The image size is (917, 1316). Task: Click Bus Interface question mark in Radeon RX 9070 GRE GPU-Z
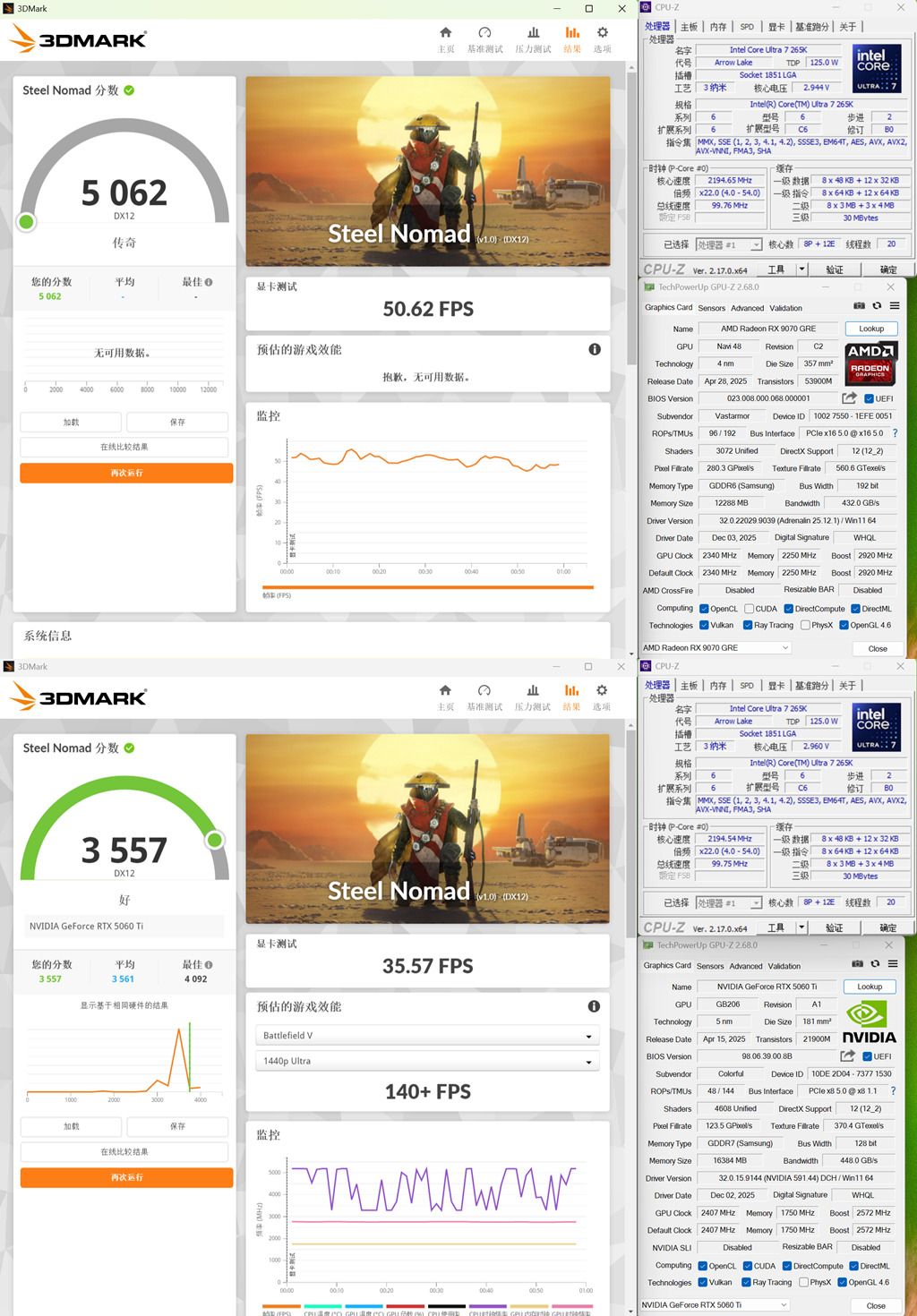895,433
